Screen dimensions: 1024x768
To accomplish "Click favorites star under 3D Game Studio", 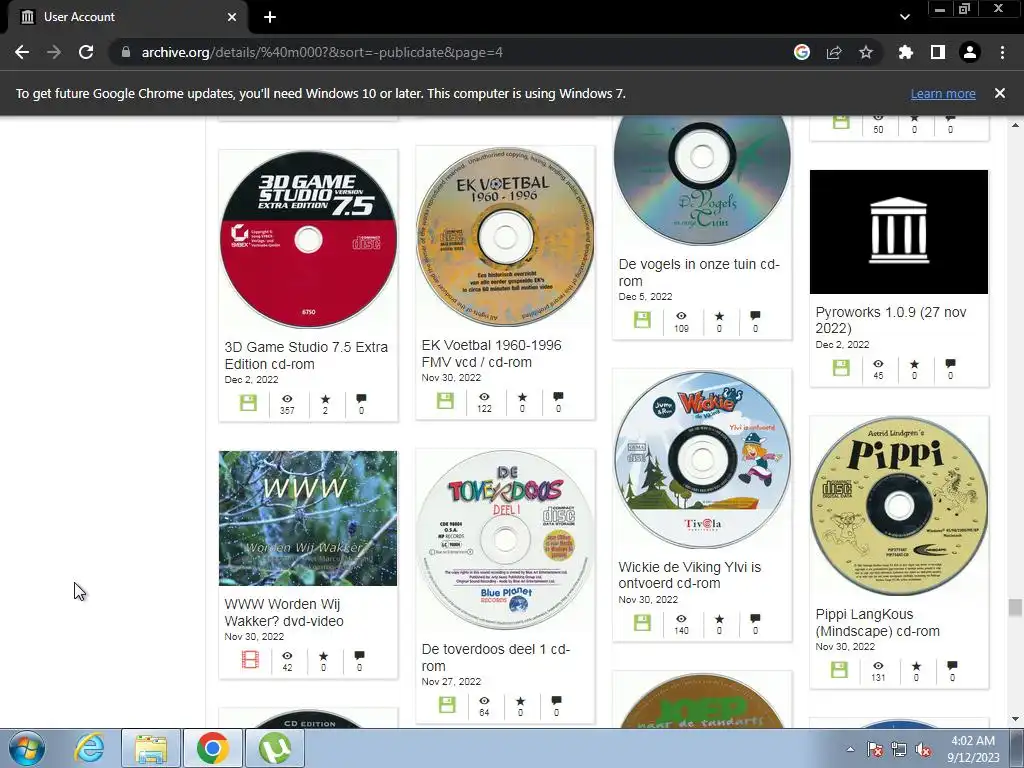I will point(325,399).
